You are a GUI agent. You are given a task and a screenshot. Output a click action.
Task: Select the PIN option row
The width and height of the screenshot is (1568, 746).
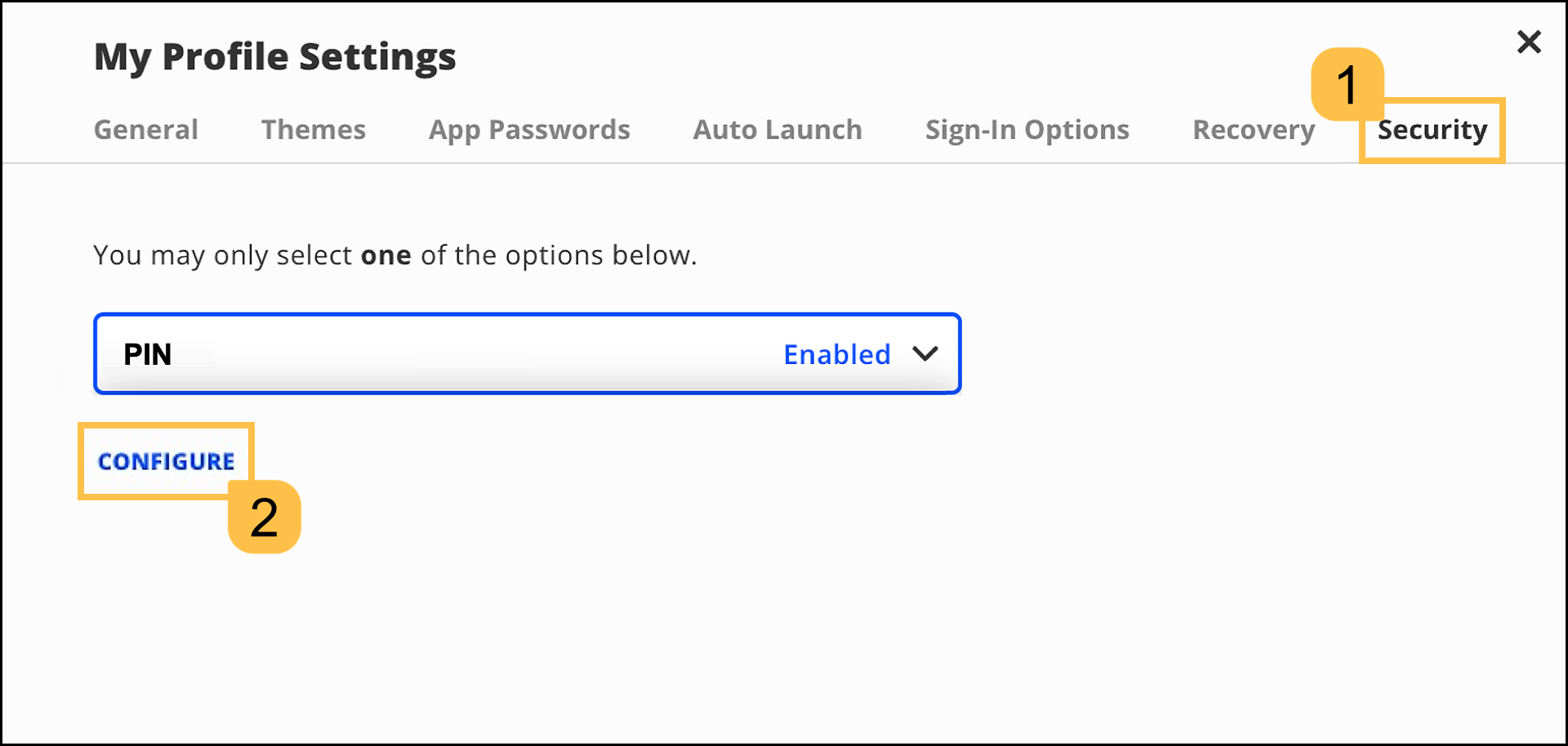(527, 353)
